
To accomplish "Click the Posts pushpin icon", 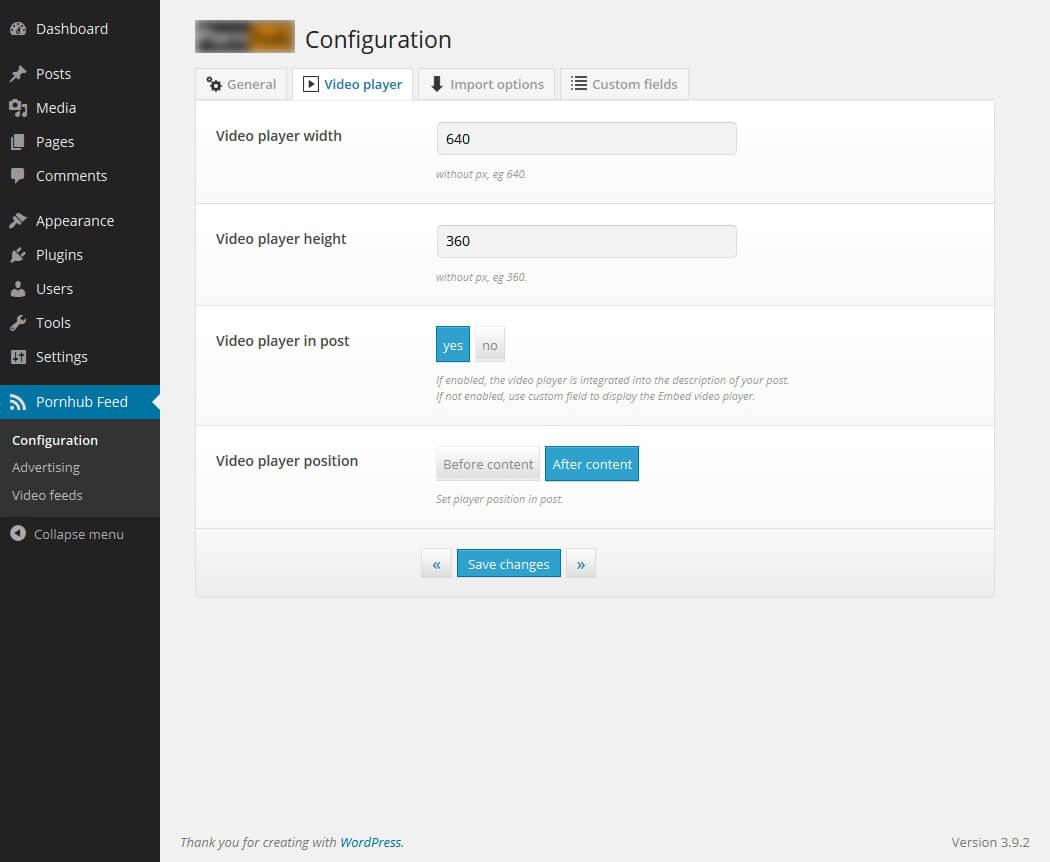I will coord(18,74).
